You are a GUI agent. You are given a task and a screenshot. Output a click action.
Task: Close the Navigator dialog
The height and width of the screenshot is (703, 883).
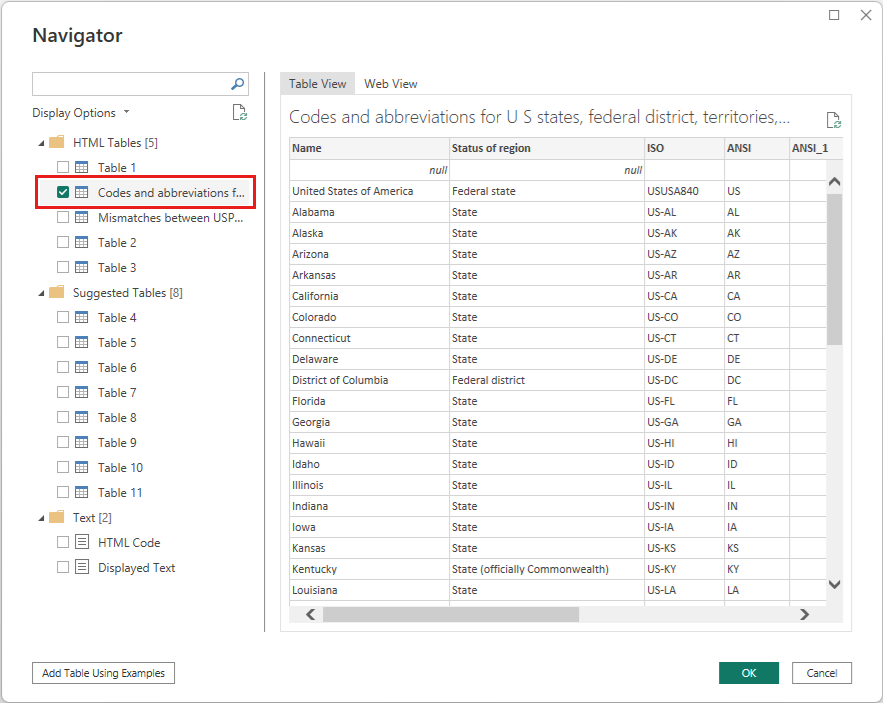tap(866, 15)
